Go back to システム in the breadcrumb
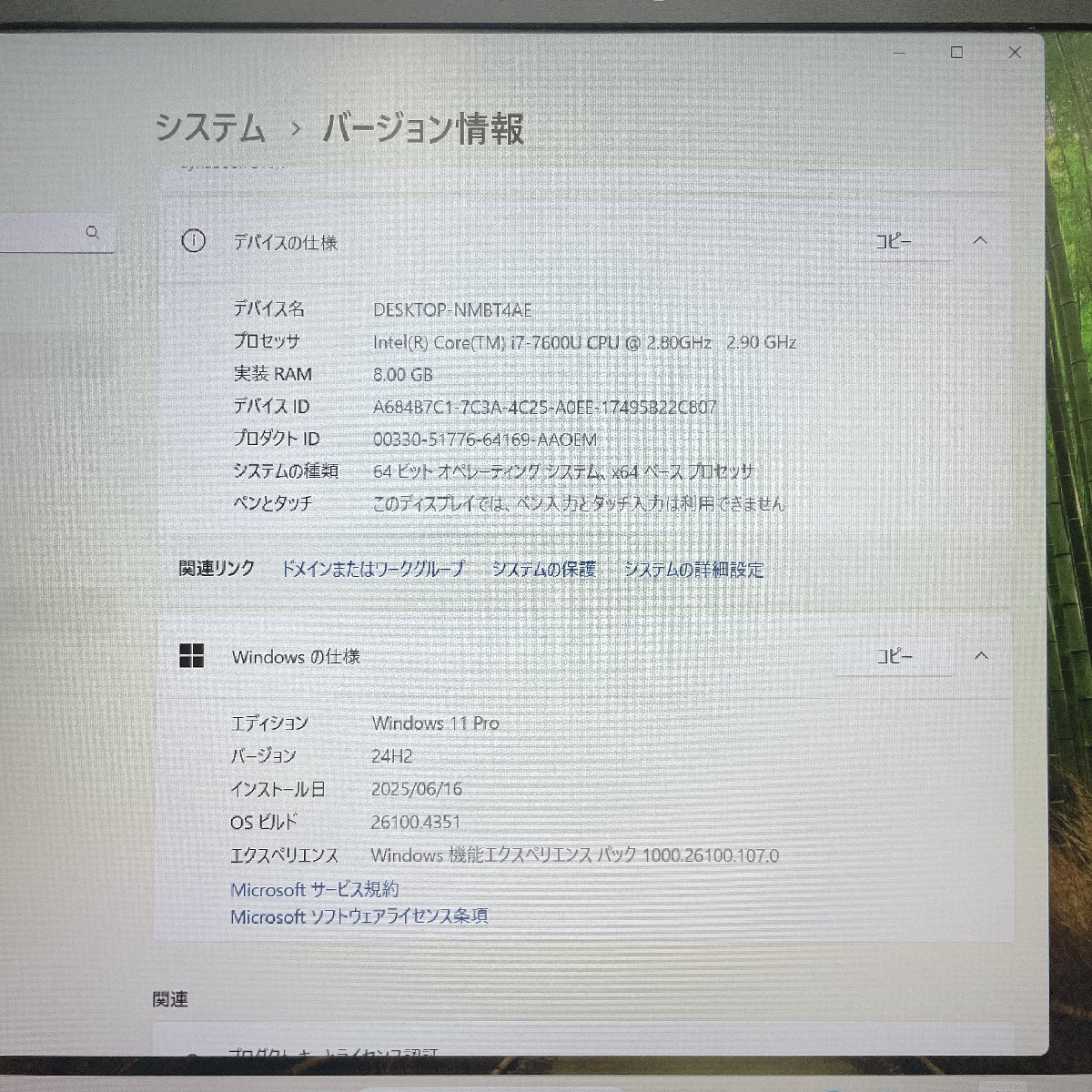Viewport: 1092px width, 1092px height. click(210, 128)
